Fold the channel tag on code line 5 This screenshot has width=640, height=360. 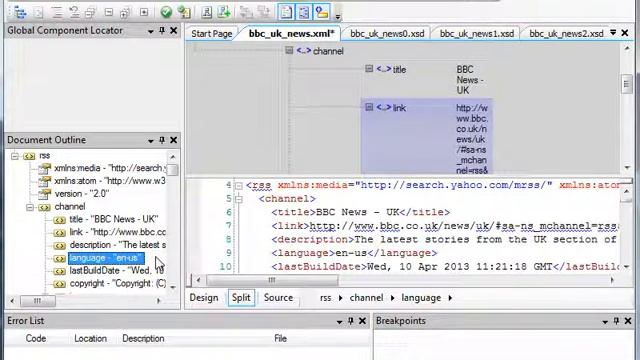click(239, 199)
